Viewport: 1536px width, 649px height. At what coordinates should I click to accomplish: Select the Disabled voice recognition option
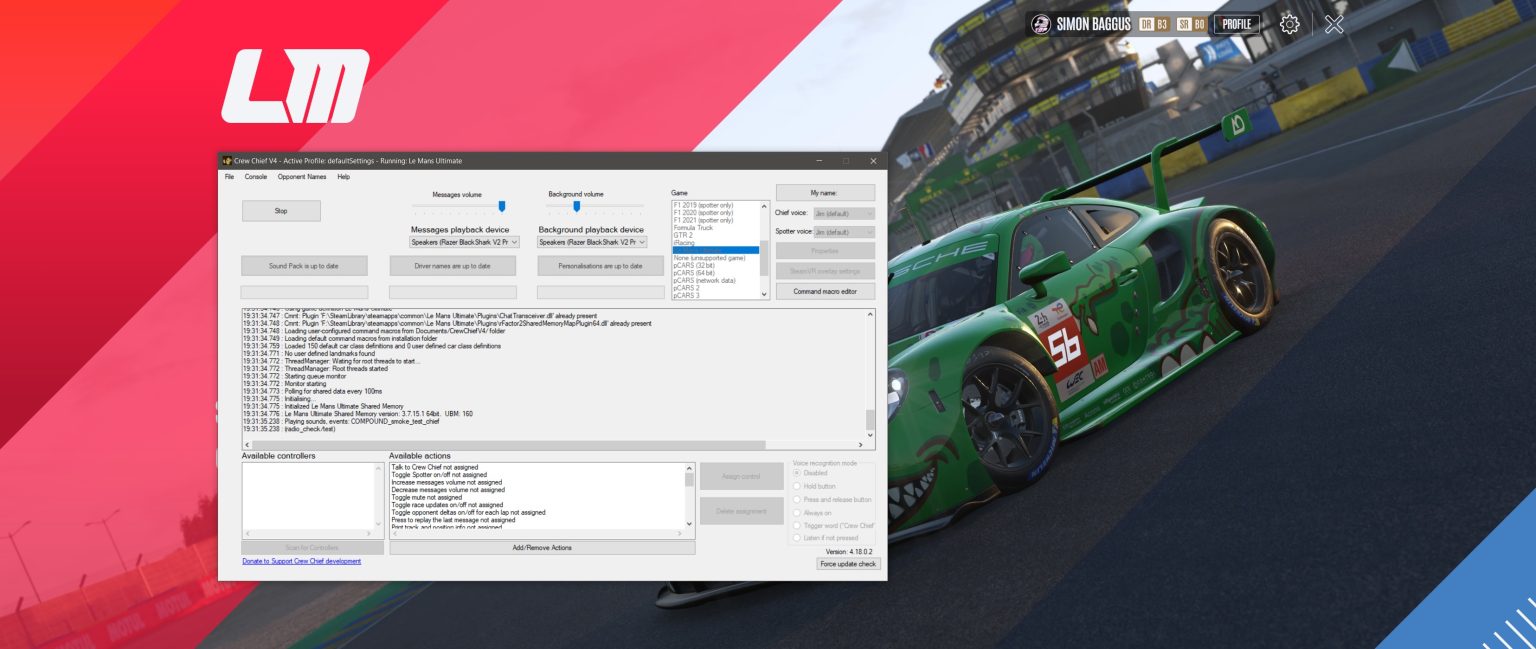tap(797, 473)
